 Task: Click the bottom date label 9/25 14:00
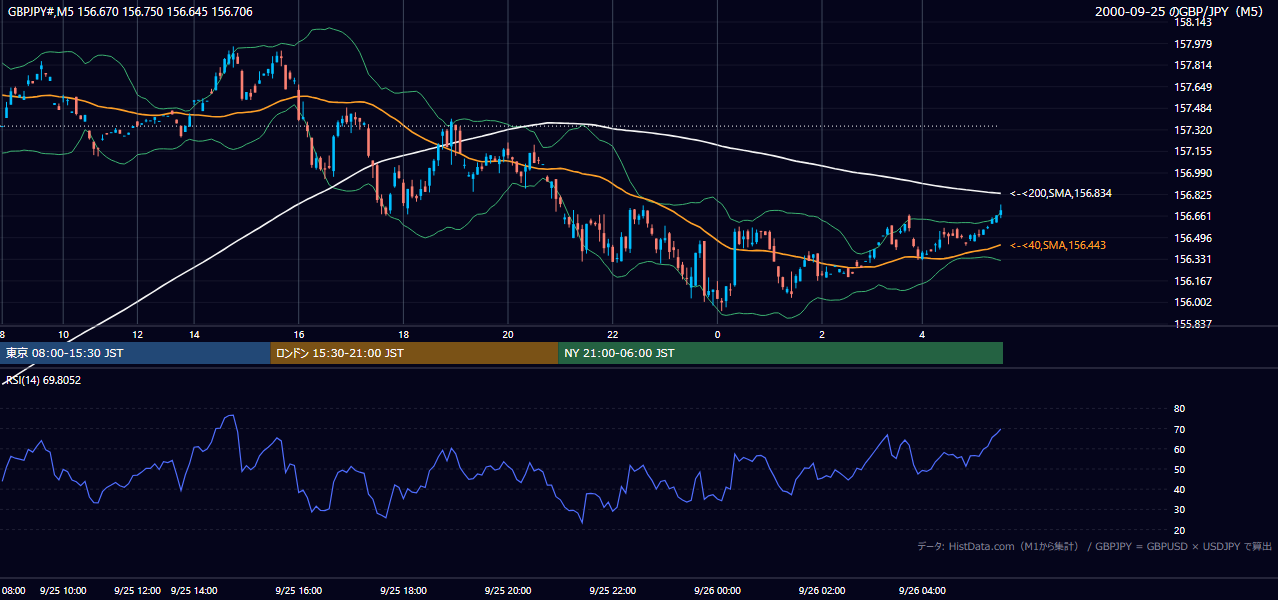point(195,591)
